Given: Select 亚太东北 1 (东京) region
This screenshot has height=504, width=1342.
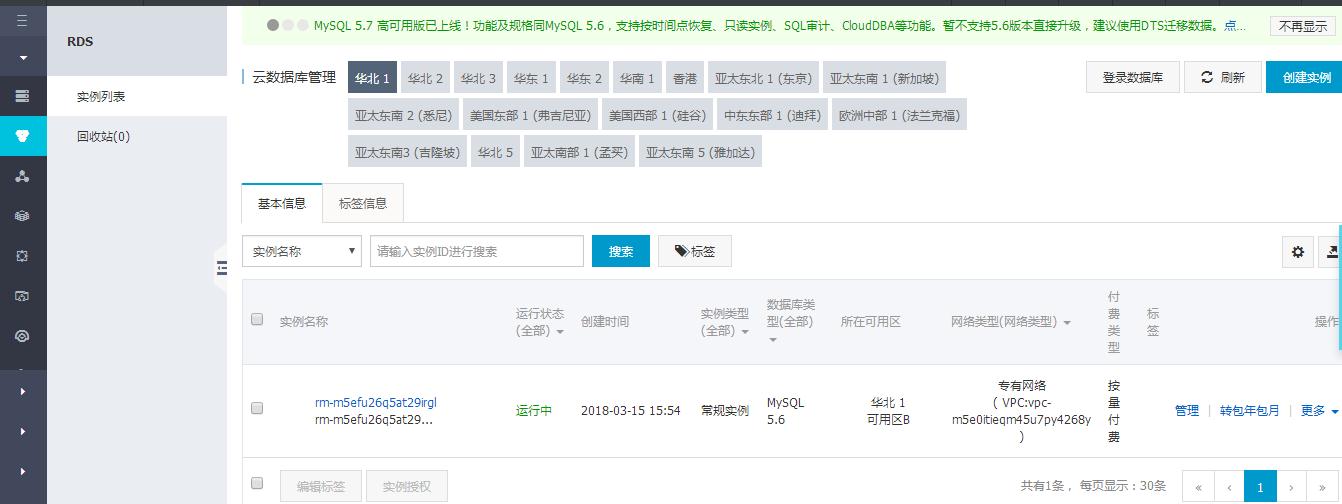Looking at the screenshot, I should coord(764,78).
